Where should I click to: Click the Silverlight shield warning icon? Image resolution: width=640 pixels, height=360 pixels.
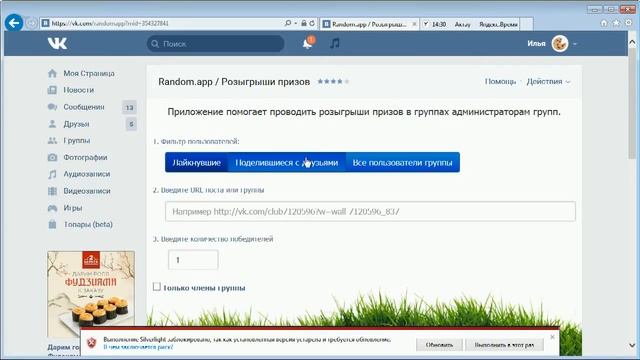tap(92, 342)
